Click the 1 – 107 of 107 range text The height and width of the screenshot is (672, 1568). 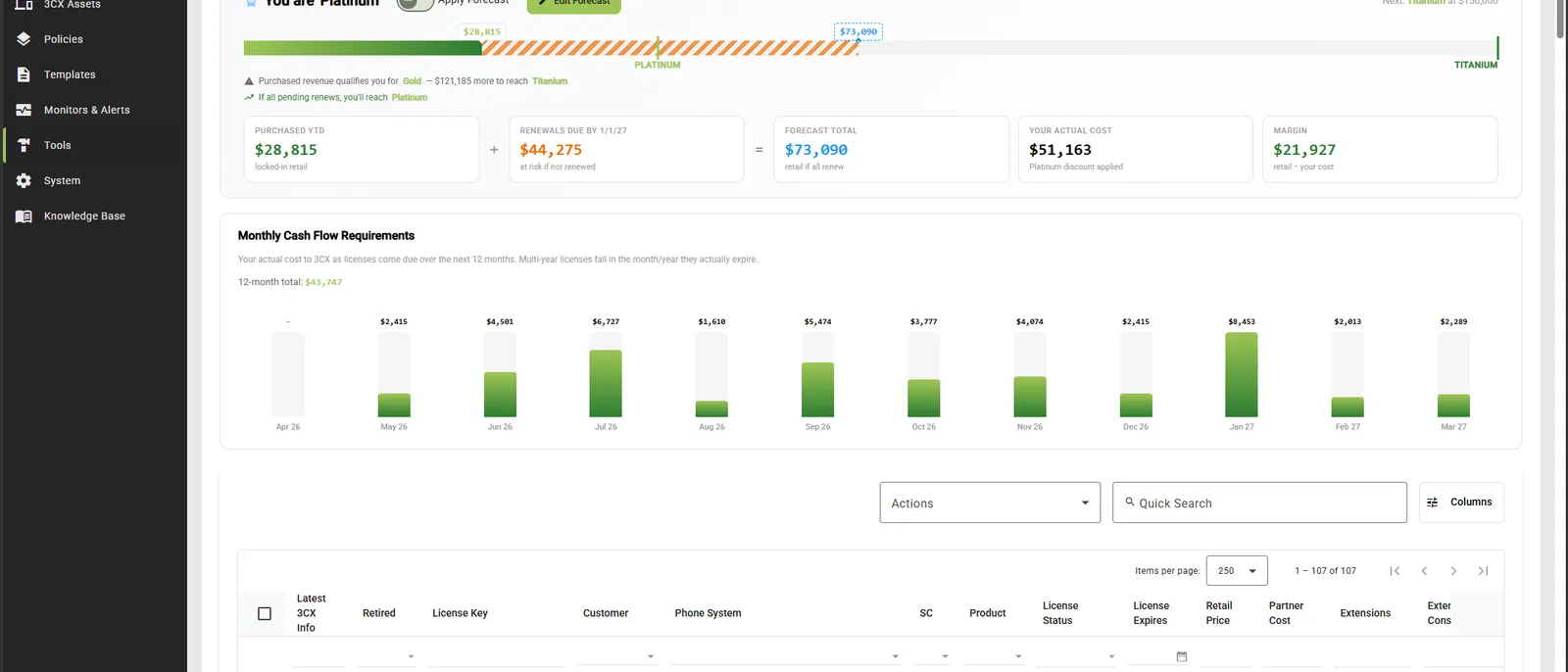pyautogui.click(x=1325, y=571)
